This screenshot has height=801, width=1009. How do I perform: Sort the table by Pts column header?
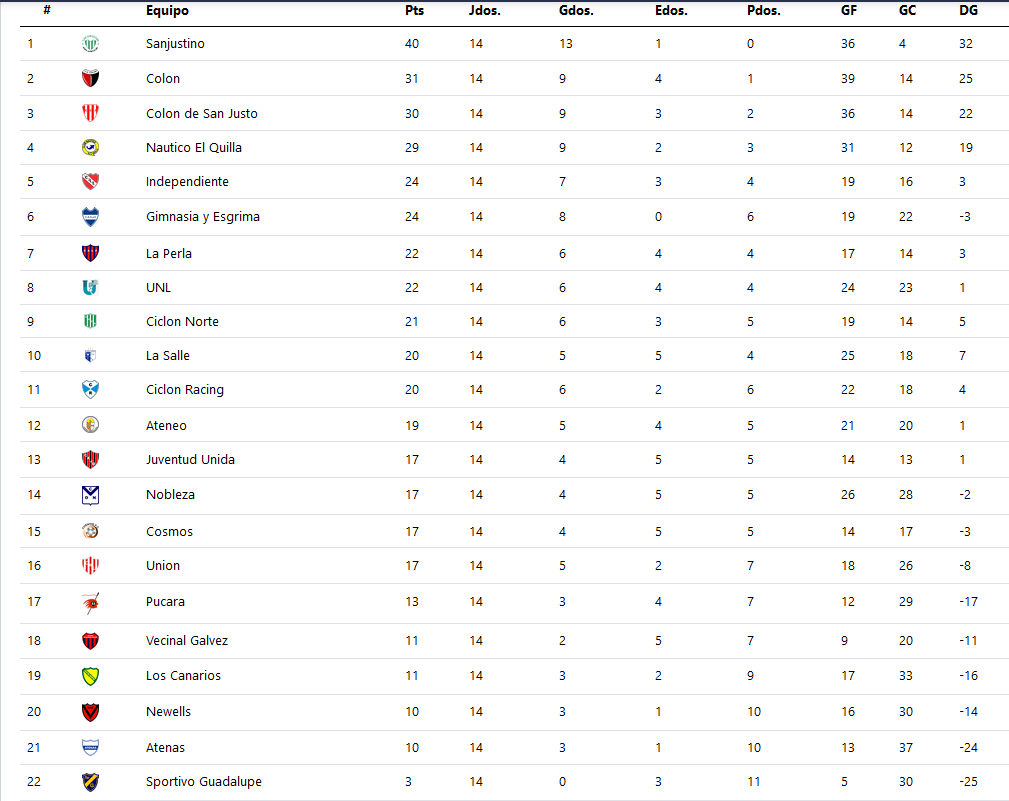click(x=414, y=10)
